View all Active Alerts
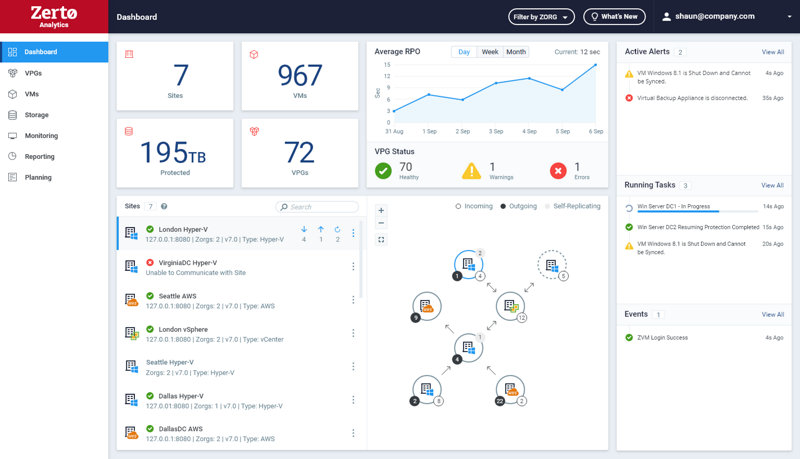The width and height of the screenshot is (800, 459). (772, 52)
